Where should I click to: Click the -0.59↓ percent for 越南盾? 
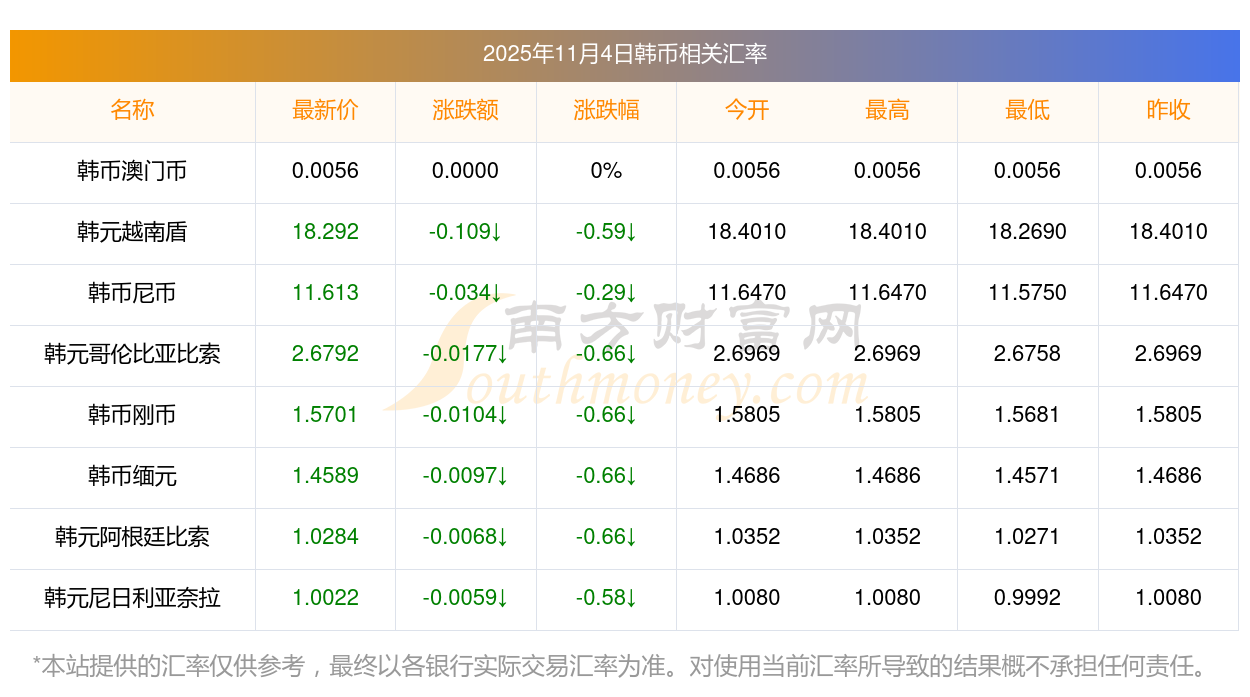click(606, 232)
